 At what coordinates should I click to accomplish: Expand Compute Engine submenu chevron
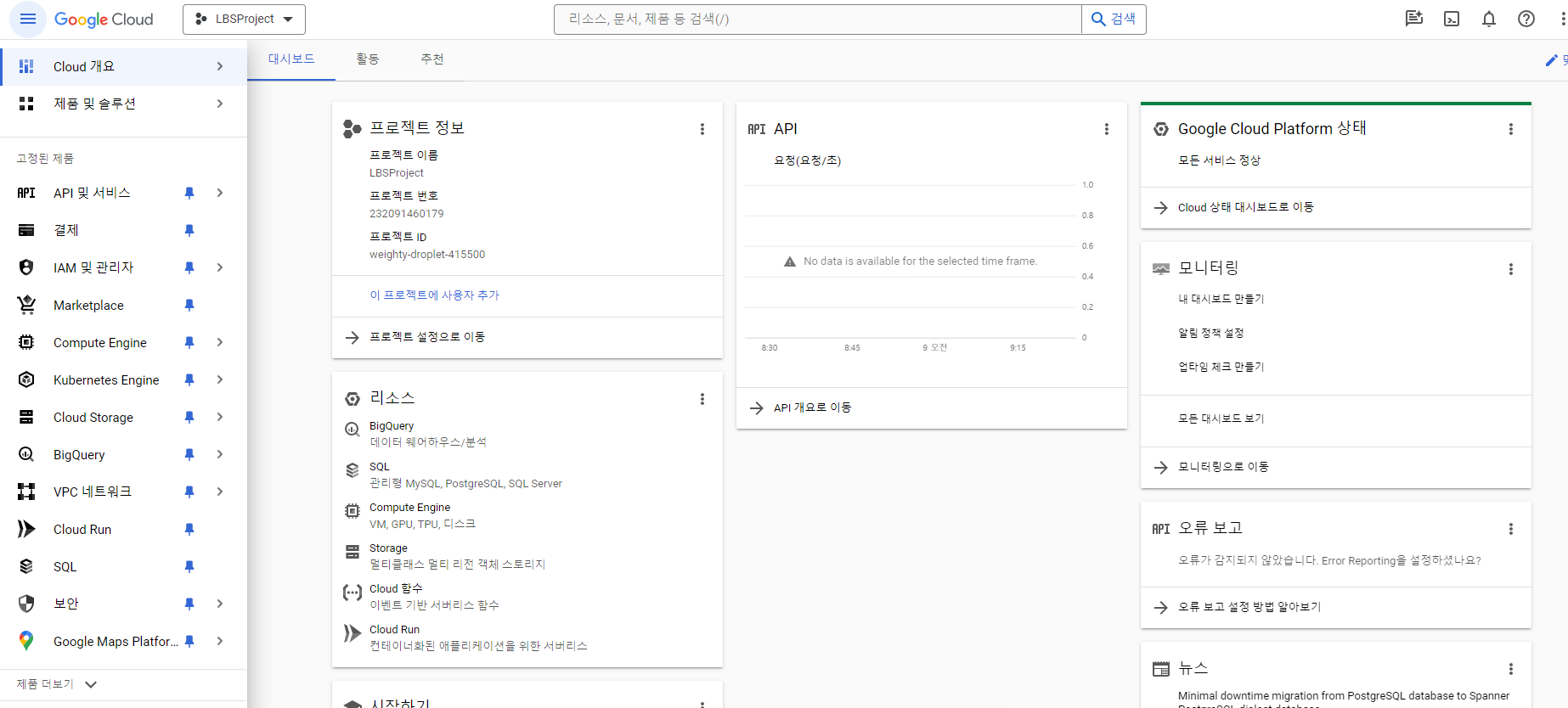pos(220,342)
